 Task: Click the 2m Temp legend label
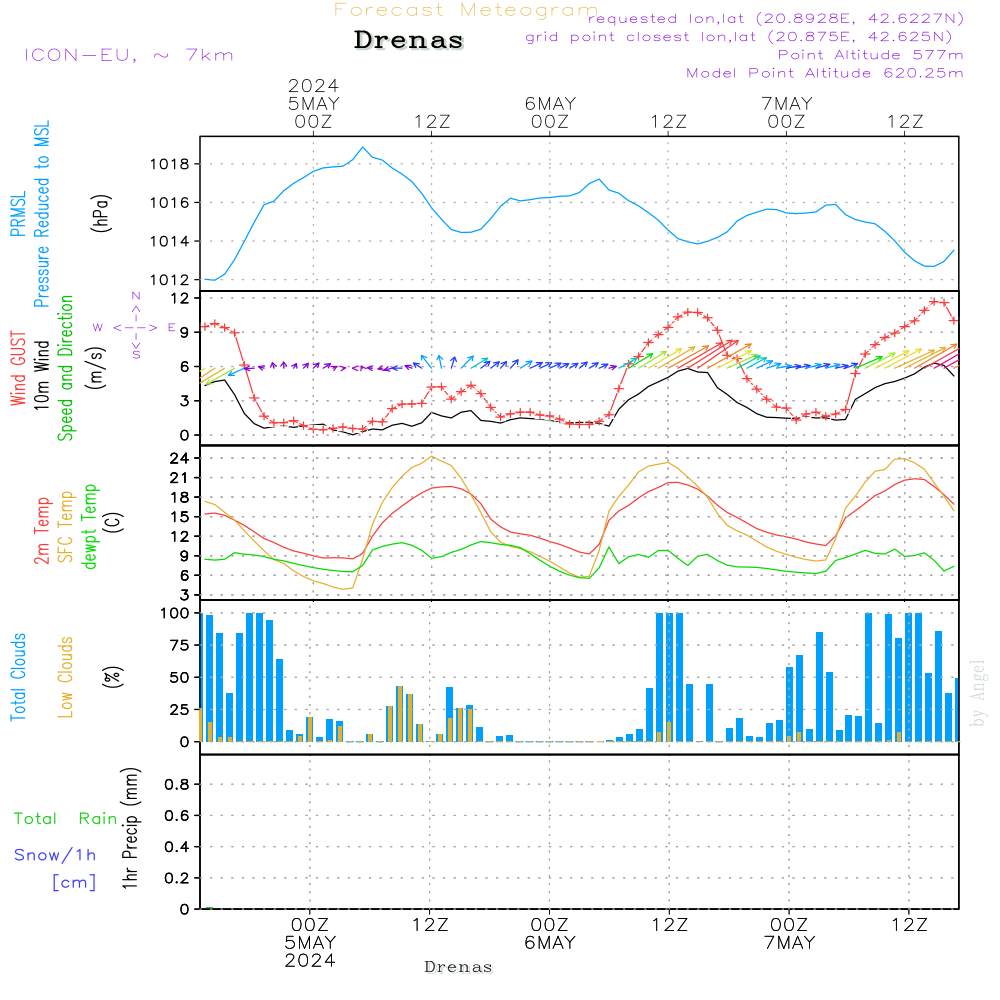coord(41,531)
